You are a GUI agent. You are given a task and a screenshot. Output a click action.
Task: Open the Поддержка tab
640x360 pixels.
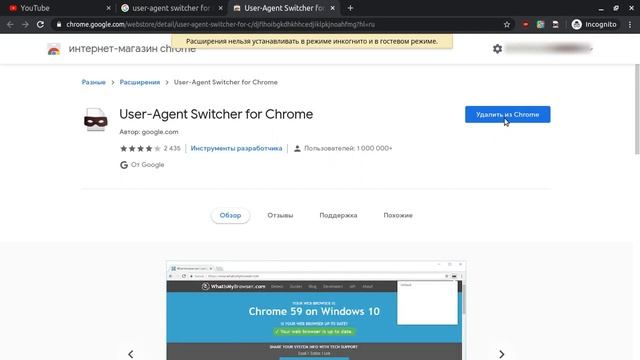[338, 215]
